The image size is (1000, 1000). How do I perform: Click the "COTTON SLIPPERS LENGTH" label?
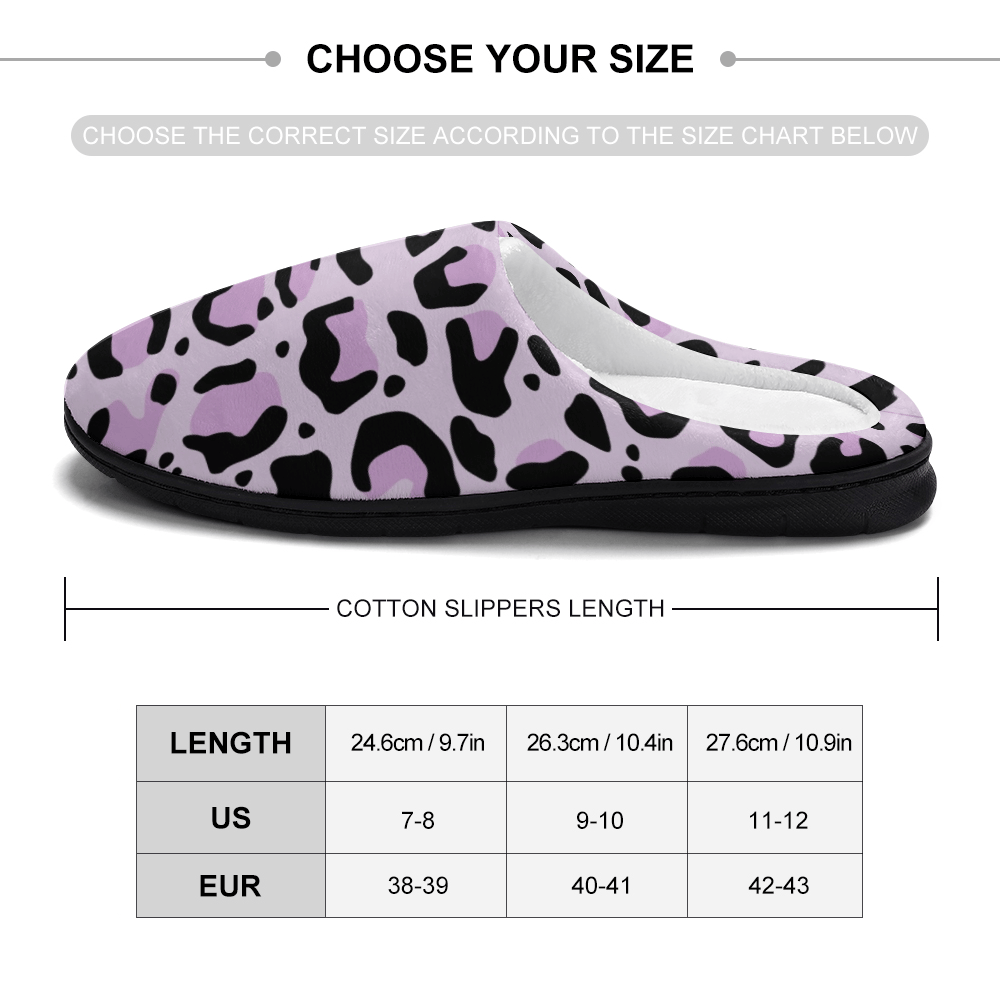pos(500,608)
